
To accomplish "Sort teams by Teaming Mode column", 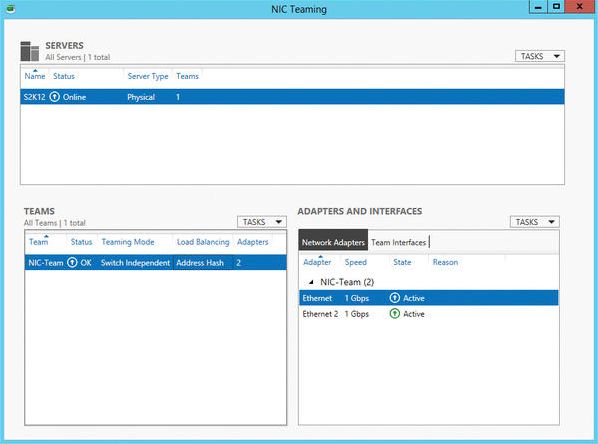I will pos(128,242).
